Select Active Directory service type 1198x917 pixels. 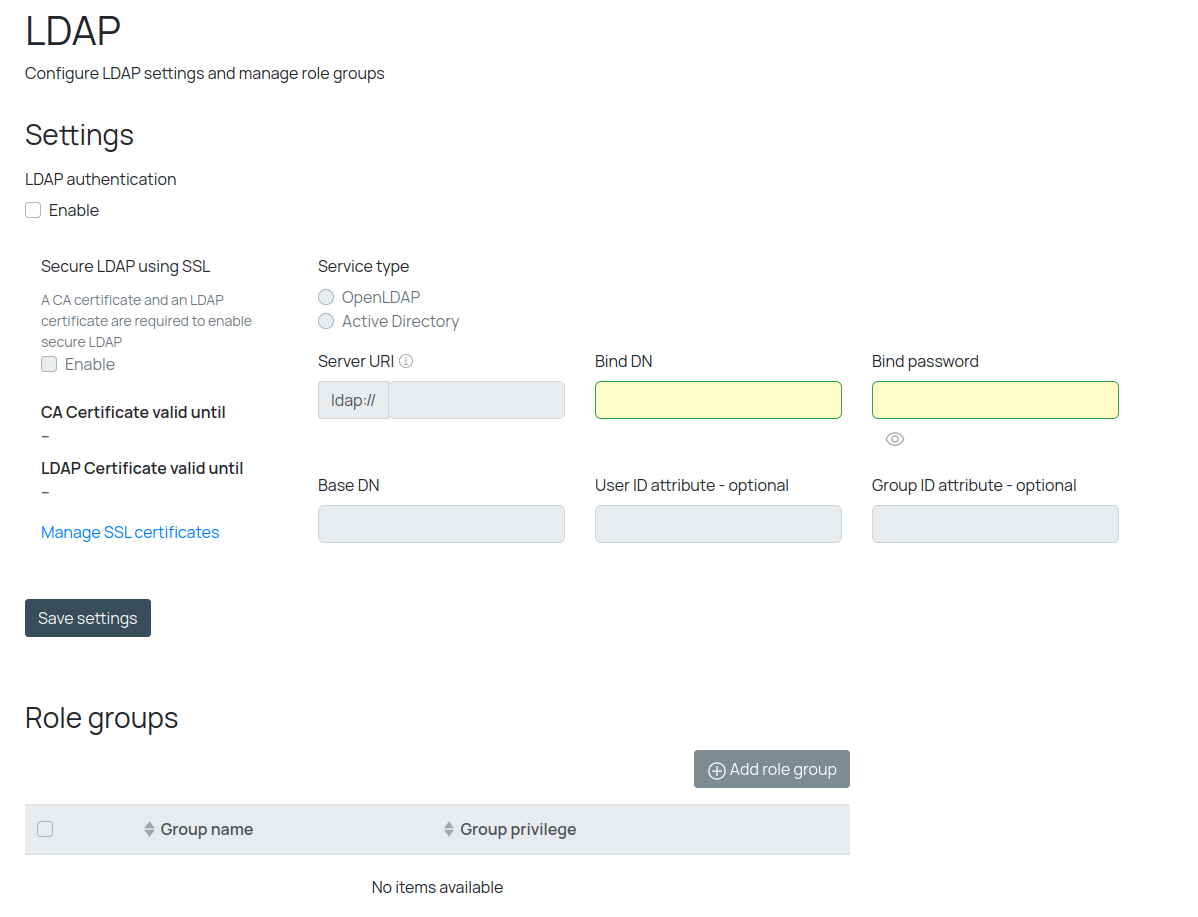pos(326,321)
